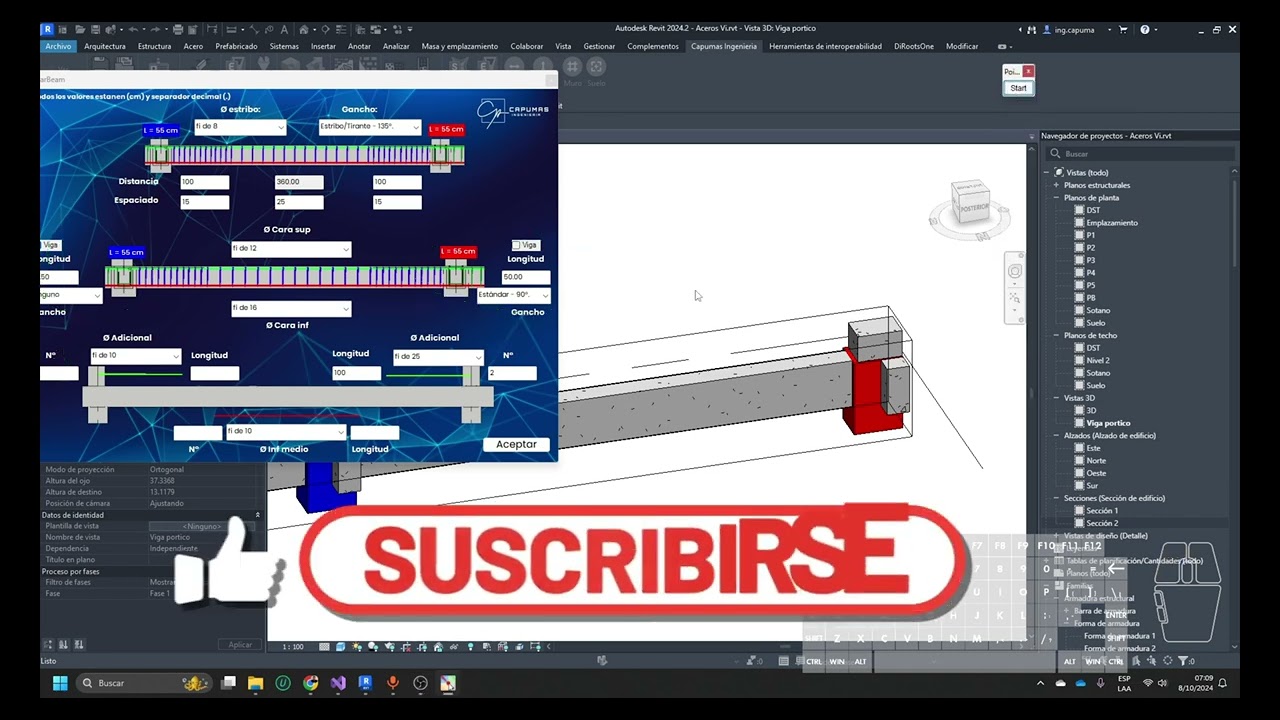This screenshot has height=720, width=1280.
Task: Click the notification bell in system tray
Action: pos(1222,683)
